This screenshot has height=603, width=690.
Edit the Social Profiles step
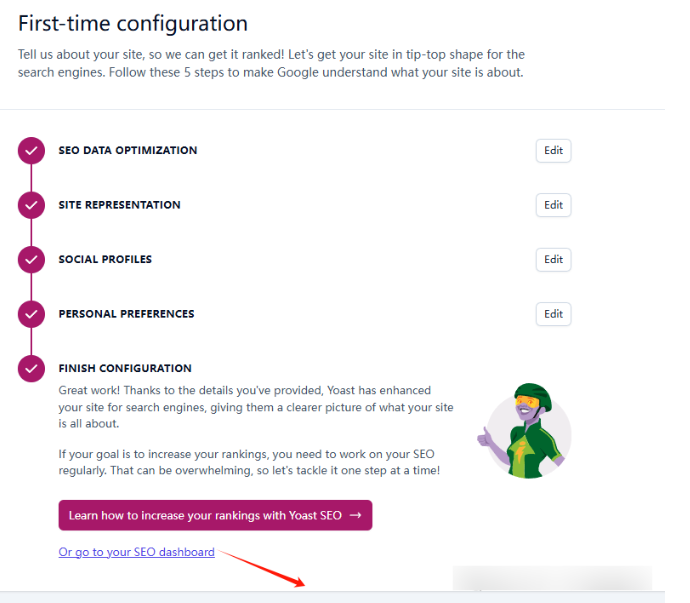click(x=553, y=260)
